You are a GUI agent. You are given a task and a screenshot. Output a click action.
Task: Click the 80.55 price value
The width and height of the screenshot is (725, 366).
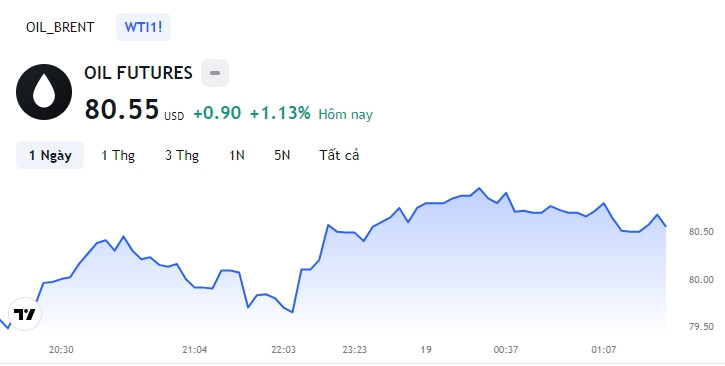click(122, 110)
